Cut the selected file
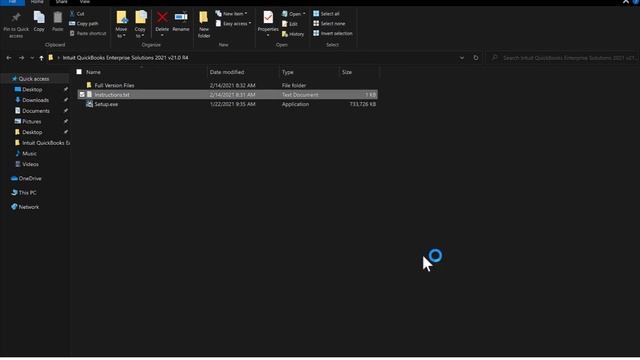The image size is (640, 360). tap(77, 14)
